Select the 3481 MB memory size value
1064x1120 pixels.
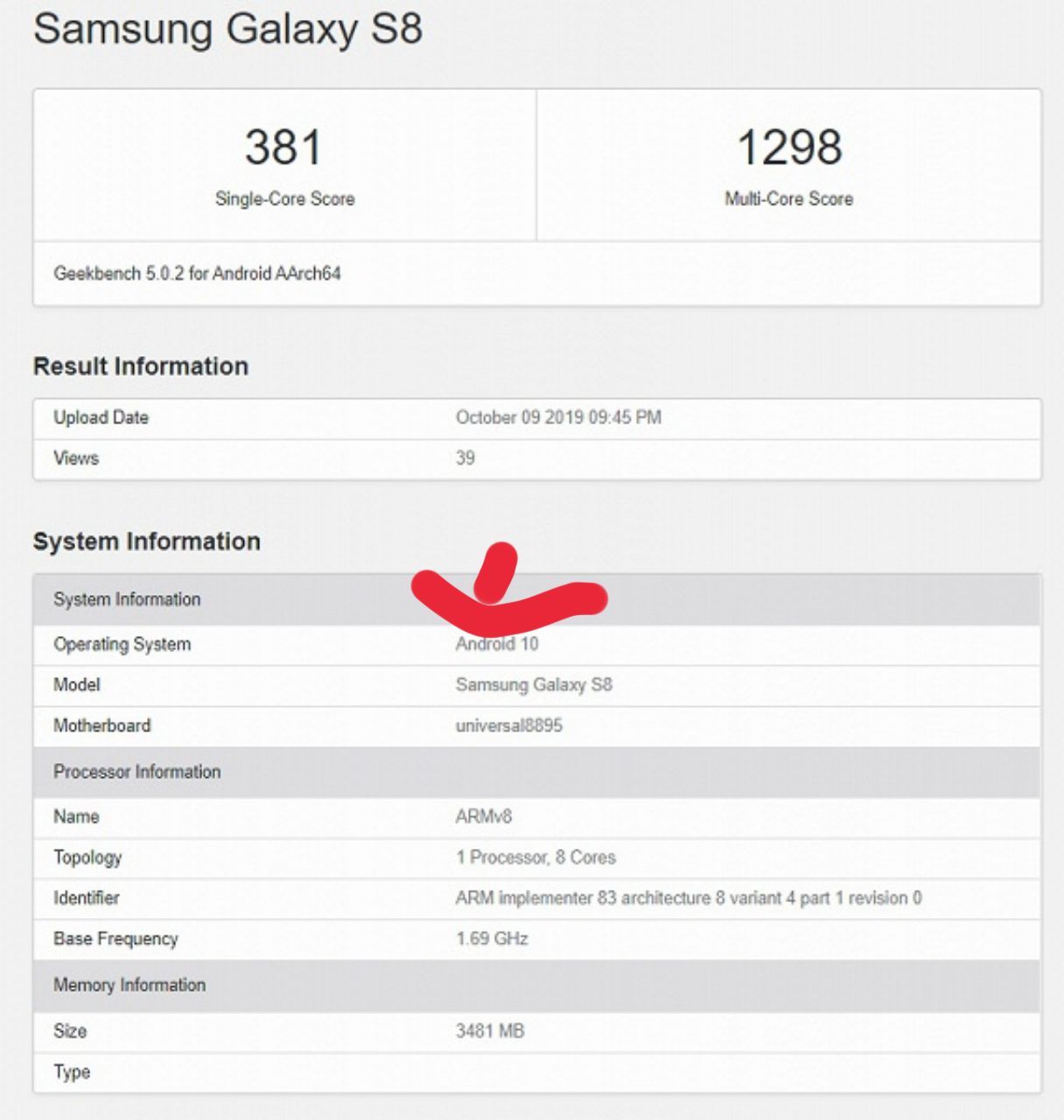(490, 1031)
